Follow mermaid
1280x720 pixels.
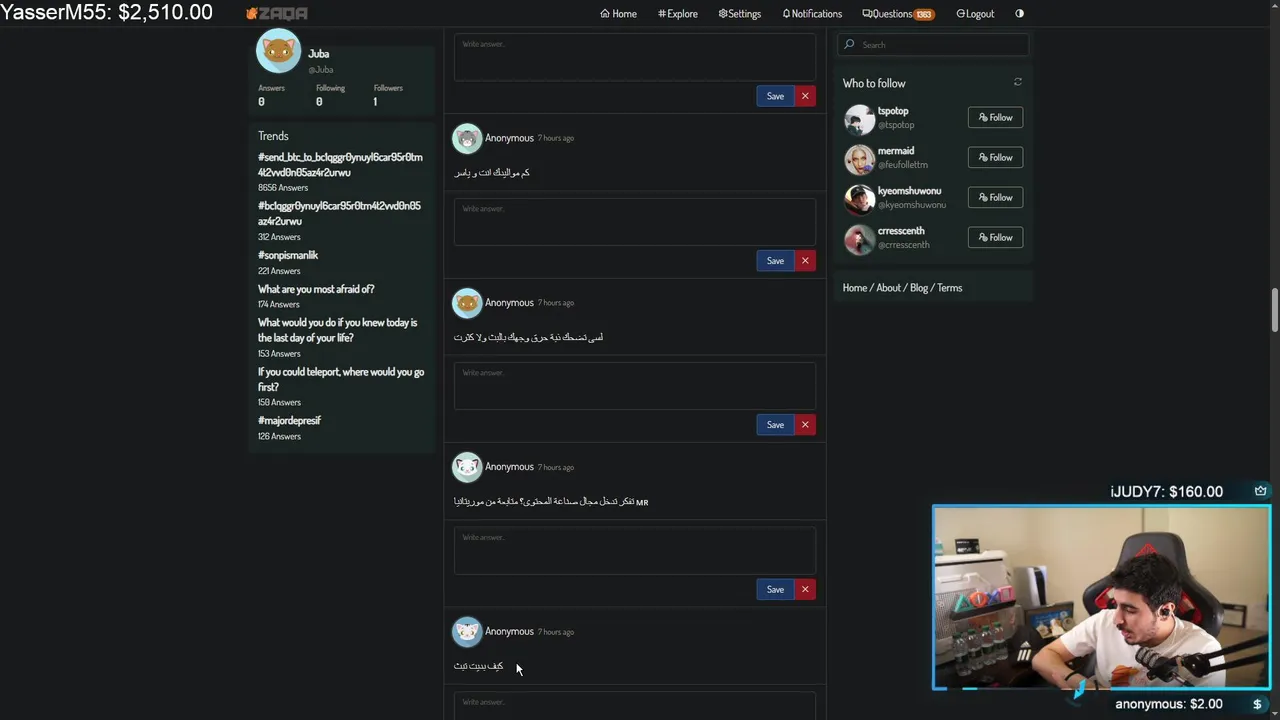pyautogui.click(x=995, y=157)
